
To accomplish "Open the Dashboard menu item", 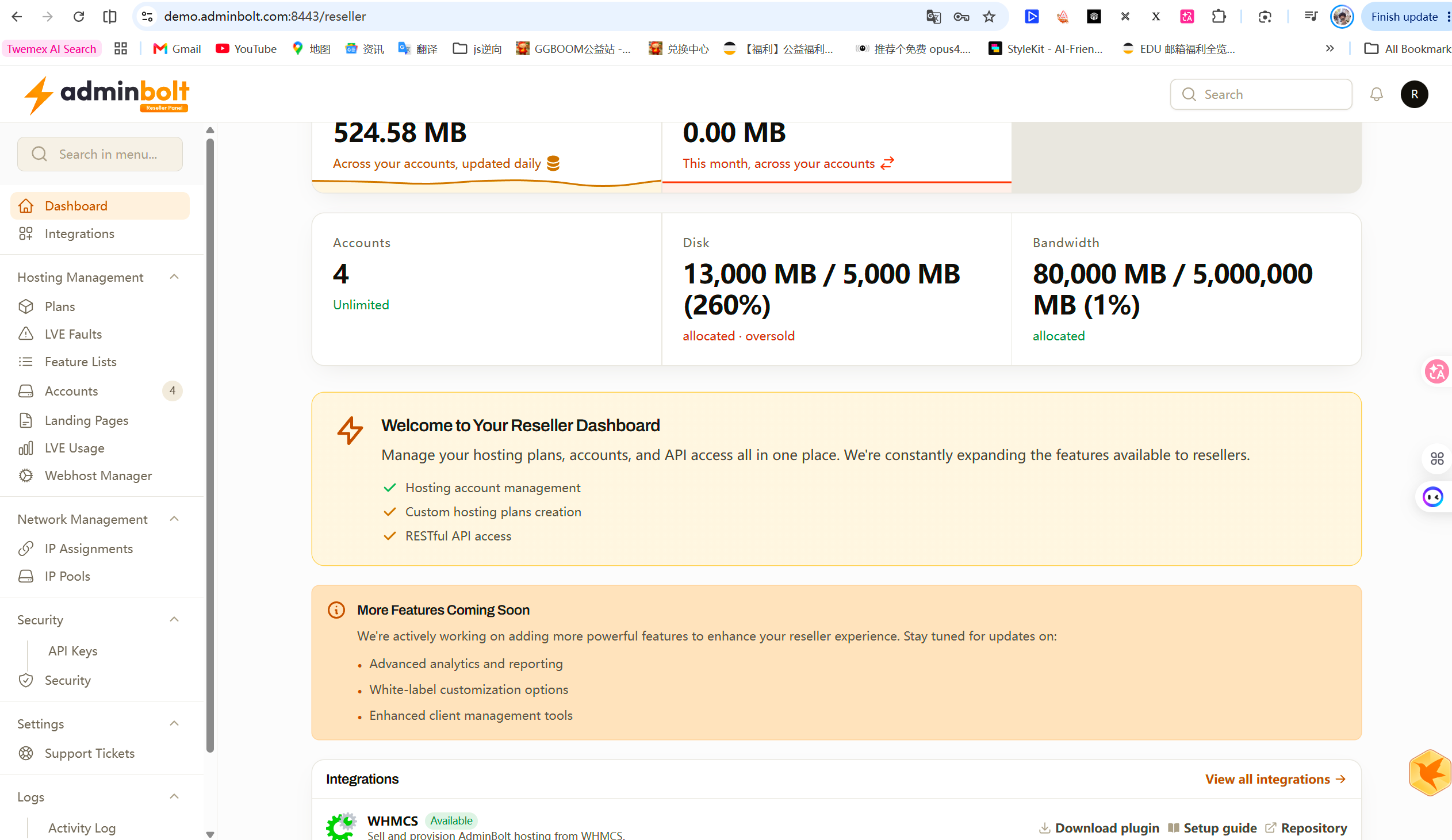I will 99,206.
